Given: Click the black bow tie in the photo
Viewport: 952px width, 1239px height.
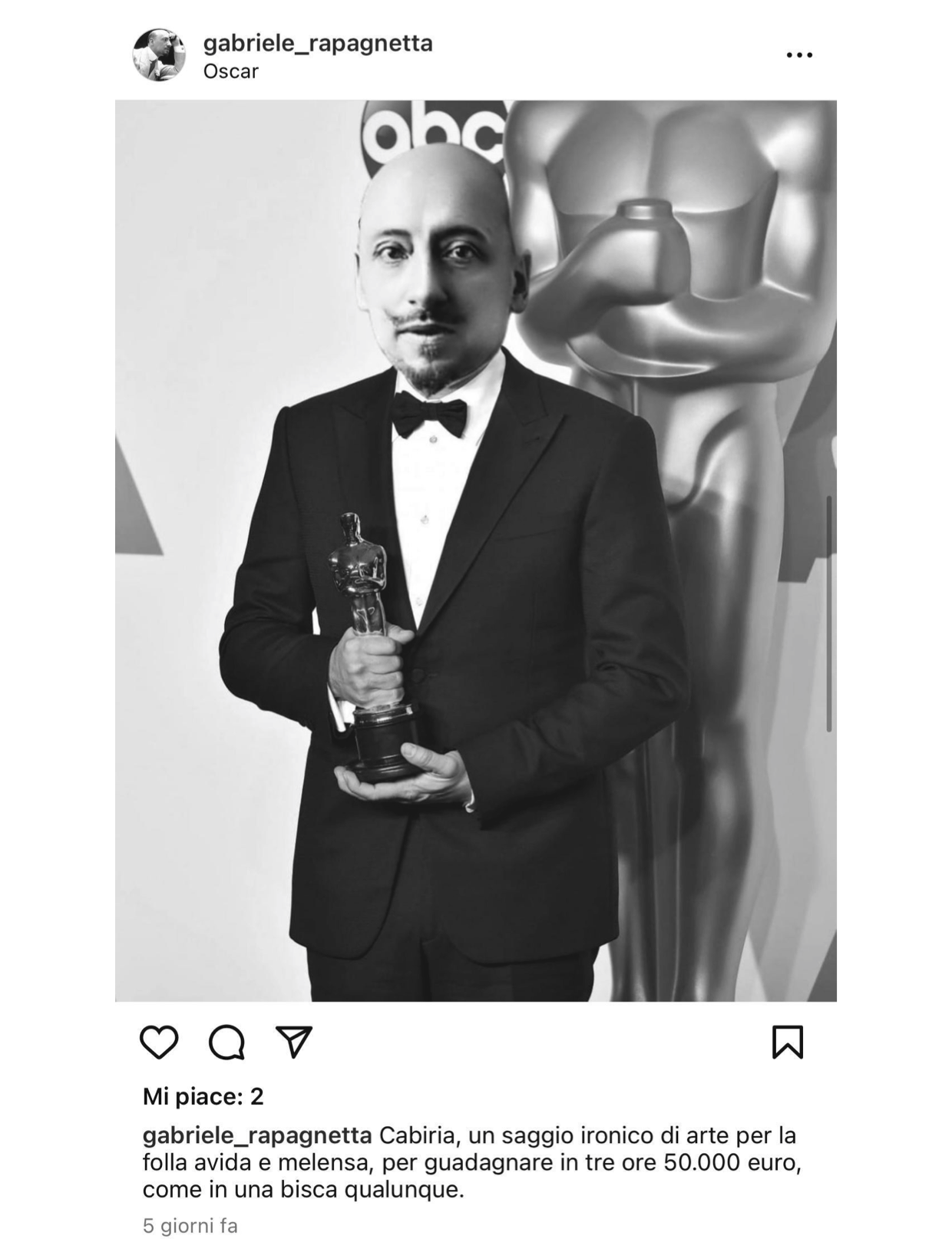Looking at the screenshot, I should coord(429,415).
